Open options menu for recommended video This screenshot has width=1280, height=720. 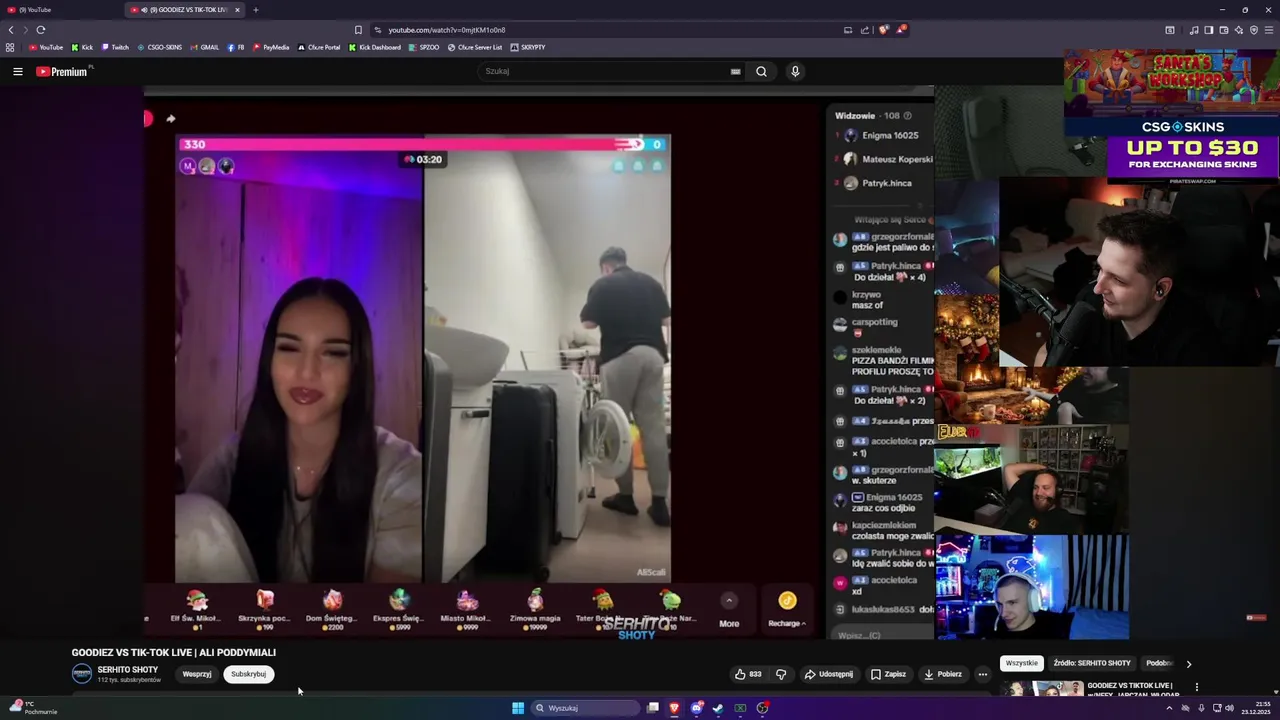point(1196,687)
